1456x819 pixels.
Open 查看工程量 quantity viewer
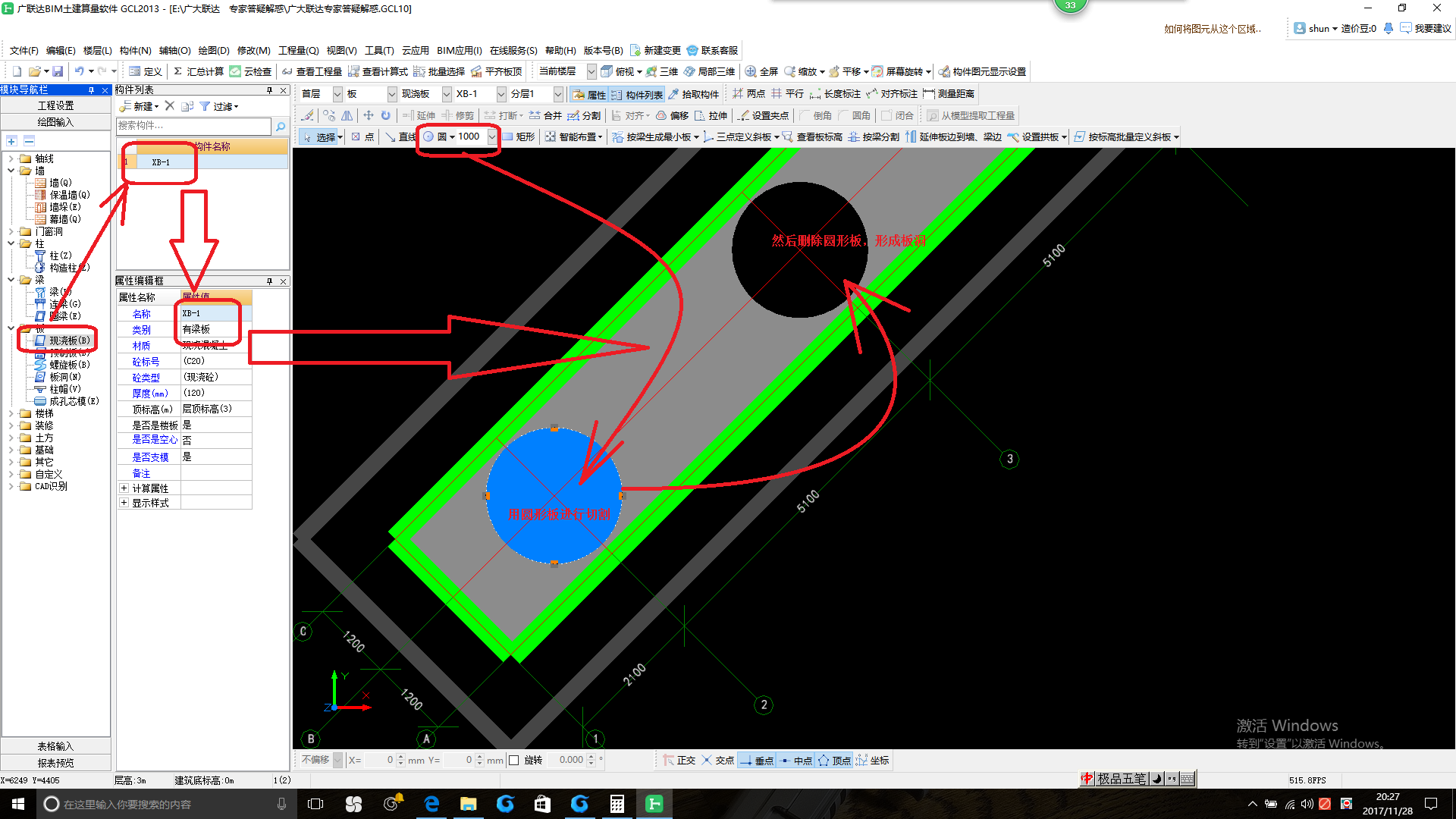[x=312, y=71]
